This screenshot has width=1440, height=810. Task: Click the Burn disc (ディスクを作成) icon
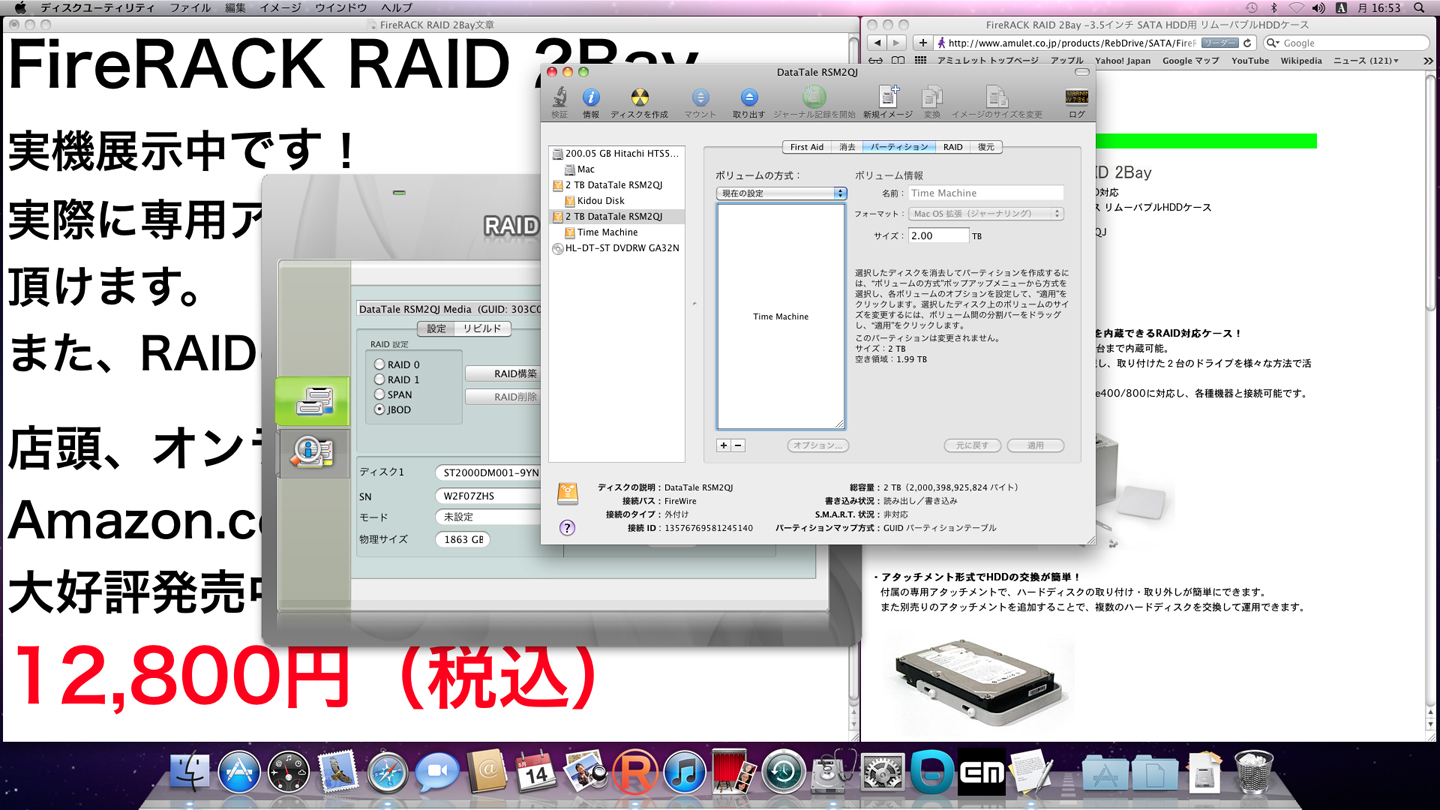[x=639, y=97]
